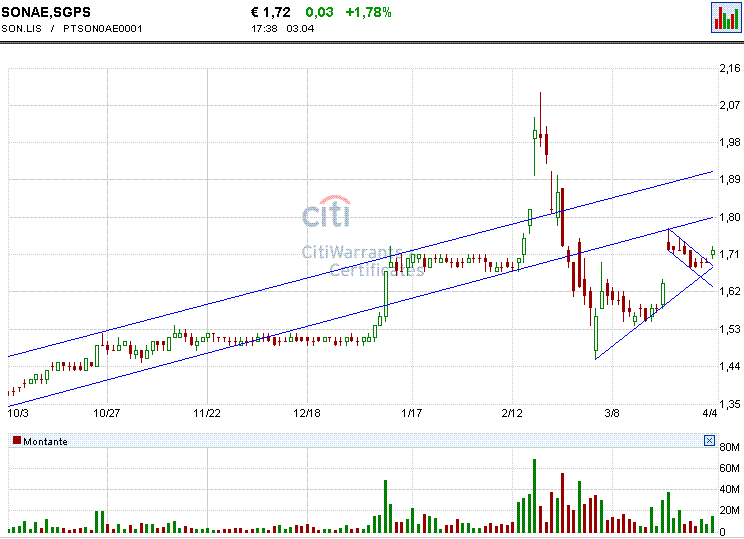Click the 1,89 price axis label

[x=730, y=179]
